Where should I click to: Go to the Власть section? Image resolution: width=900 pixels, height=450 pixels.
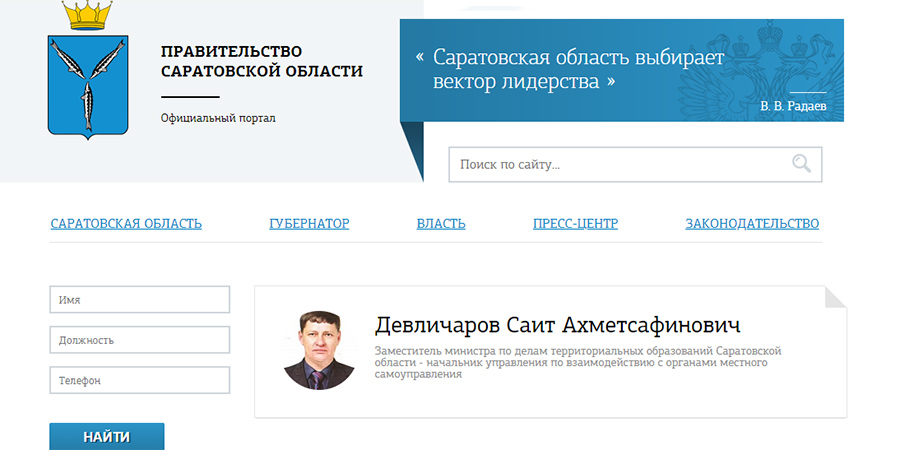[441, 223]
